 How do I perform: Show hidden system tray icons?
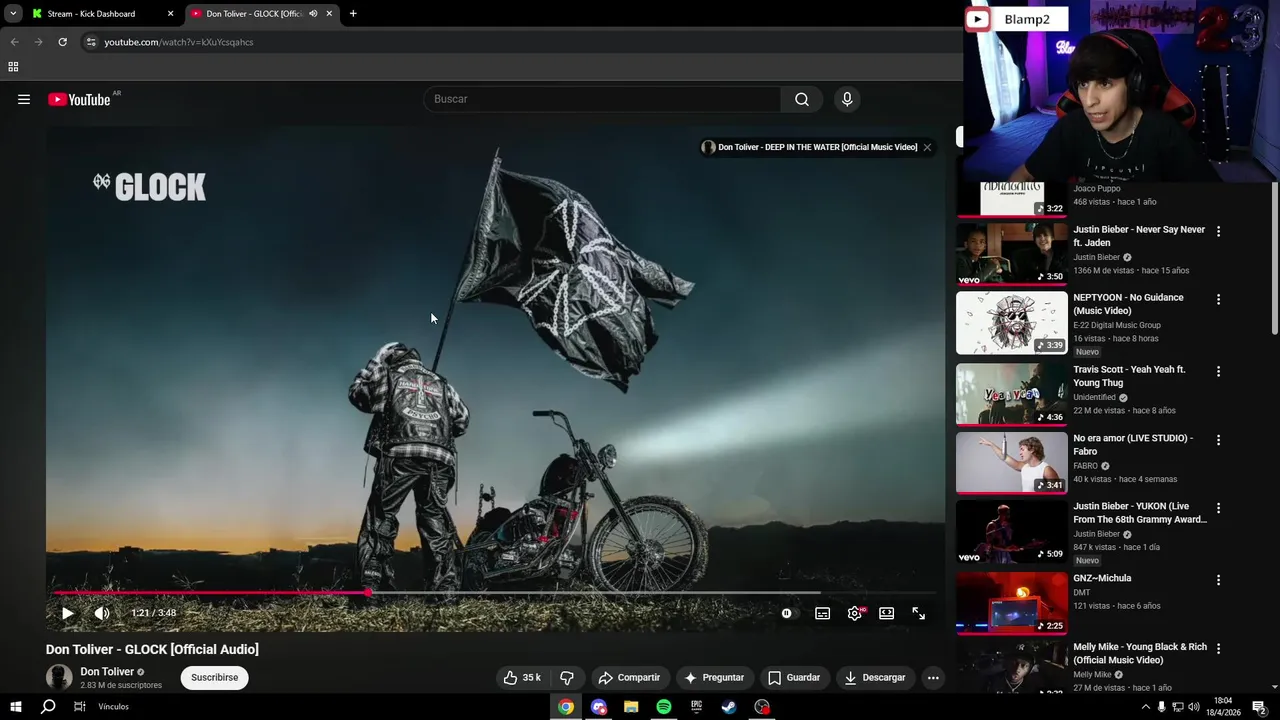(1145, 707)
